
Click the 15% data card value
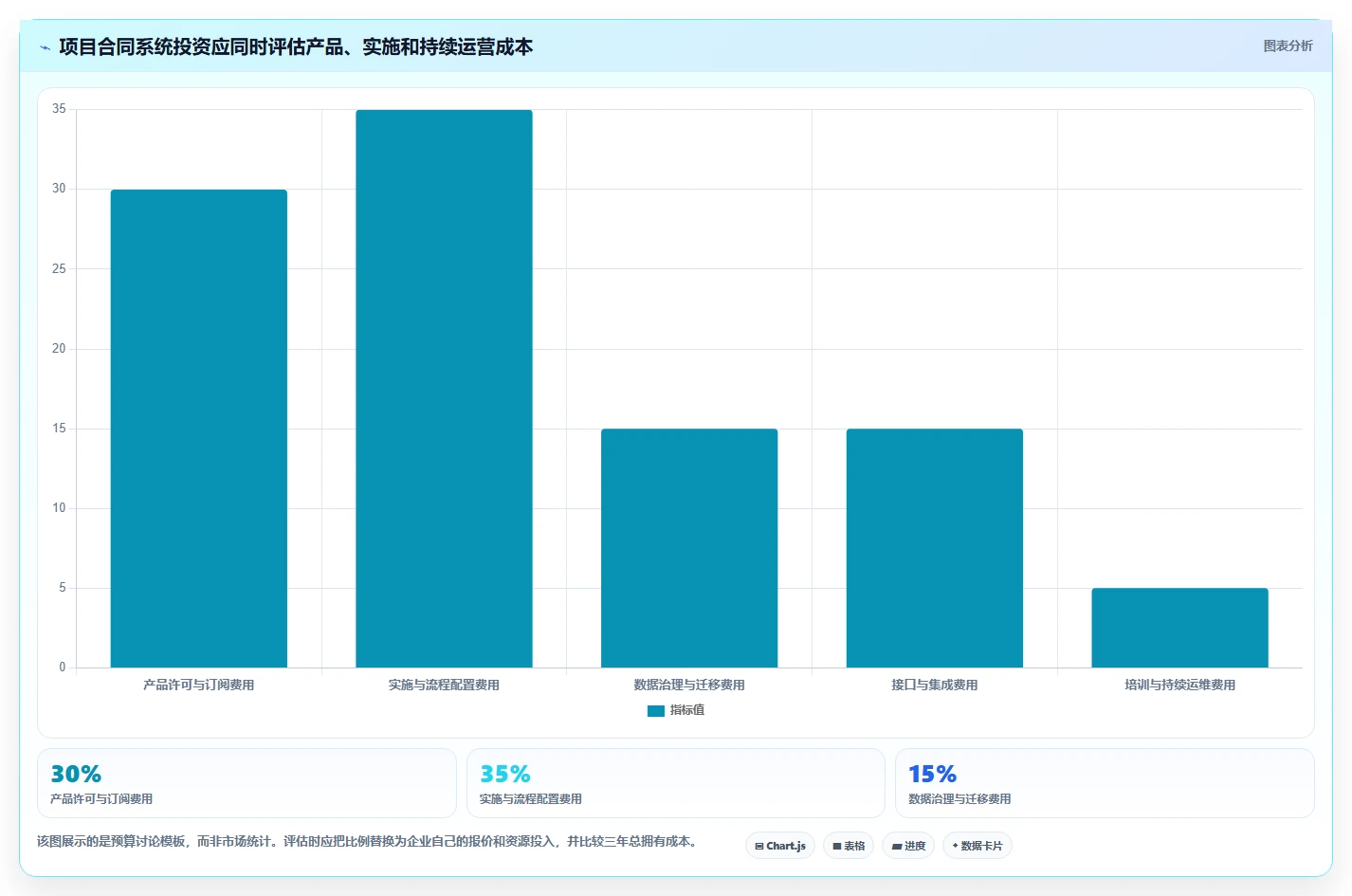pyautogui.click(x=933, y=774)
